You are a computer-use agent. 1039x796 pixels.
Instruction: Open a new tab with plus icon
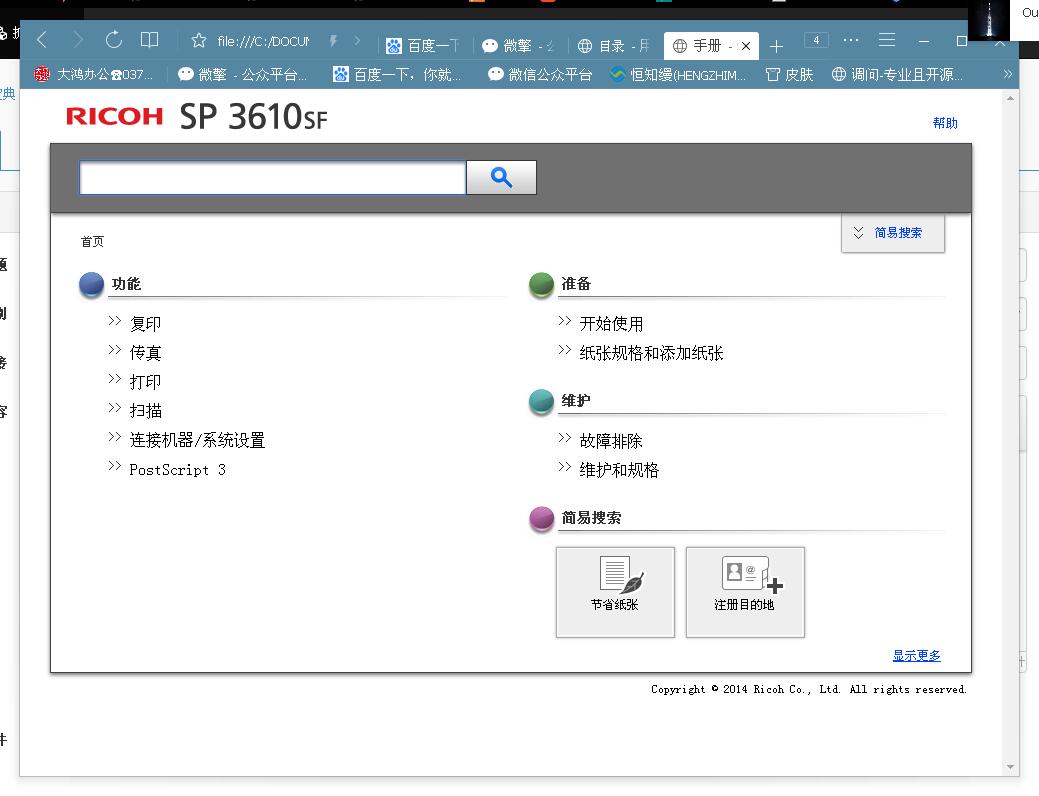[x=777, y=46]
